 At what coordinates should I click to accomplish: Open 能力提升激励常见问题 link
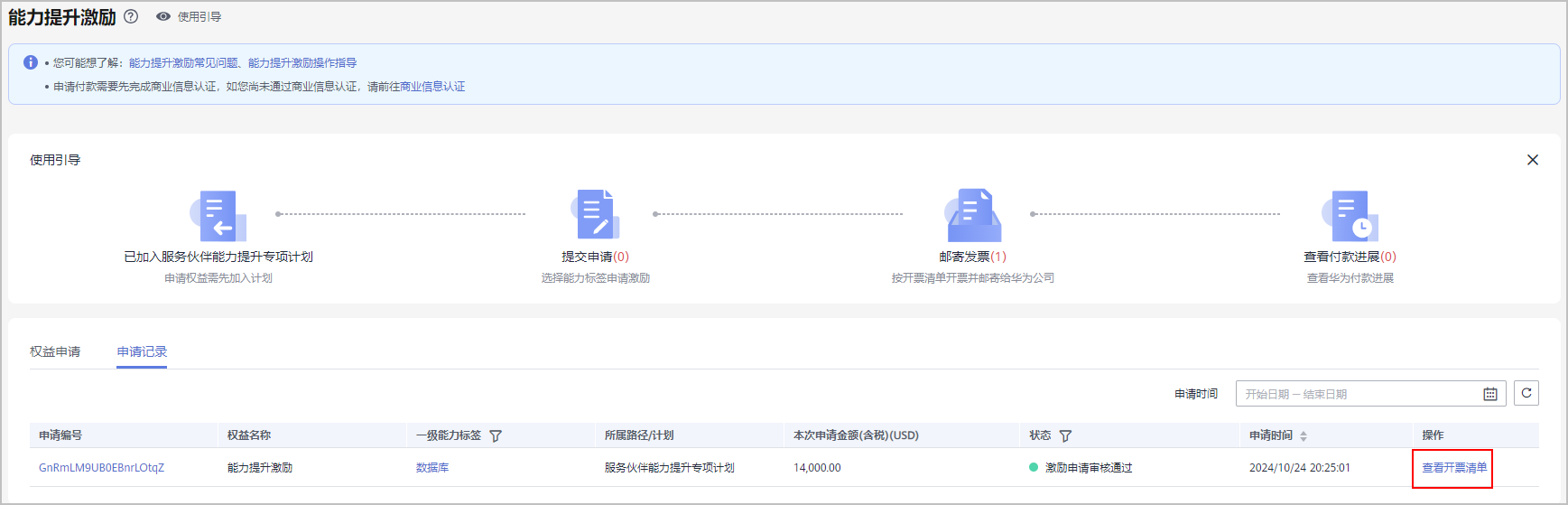(x=183, y=62)
